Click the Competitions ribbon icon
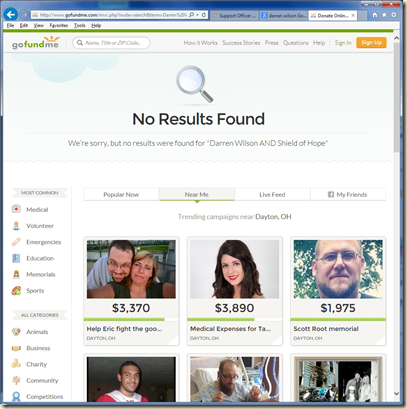This screenshot has height=409, width=407. click(x=16, y=396)
